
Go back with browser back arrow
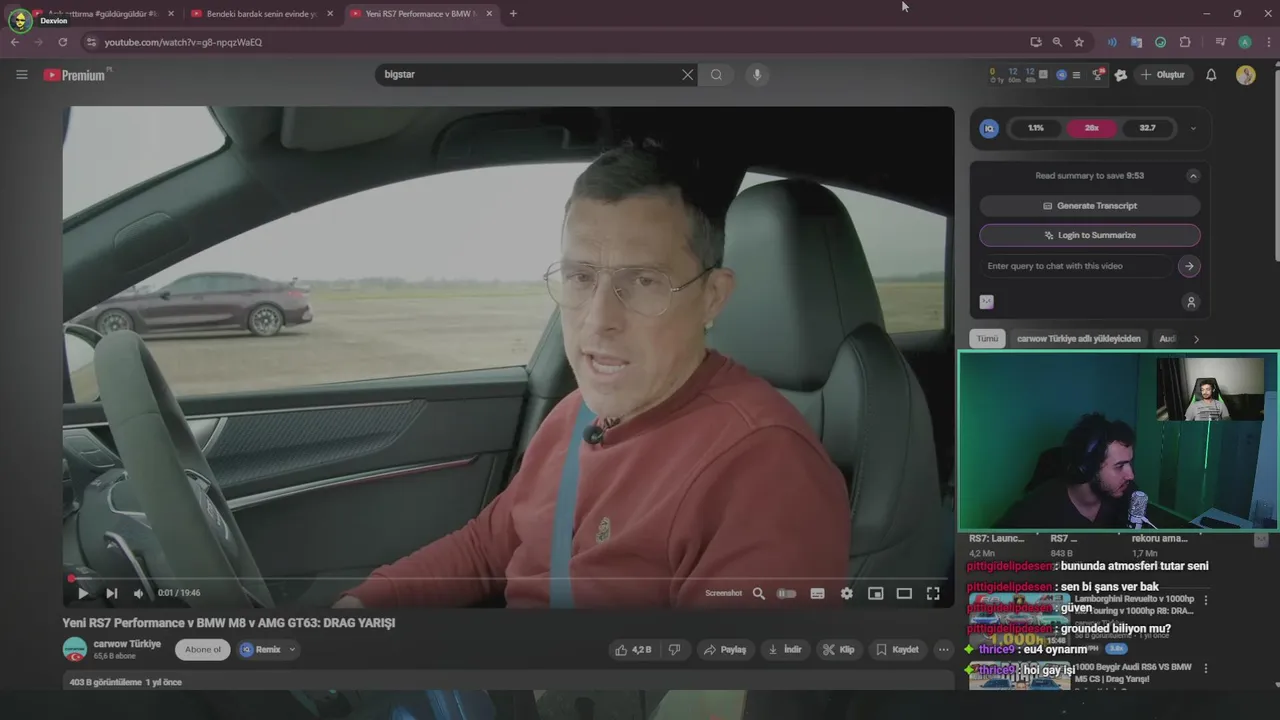coord(15,42)
